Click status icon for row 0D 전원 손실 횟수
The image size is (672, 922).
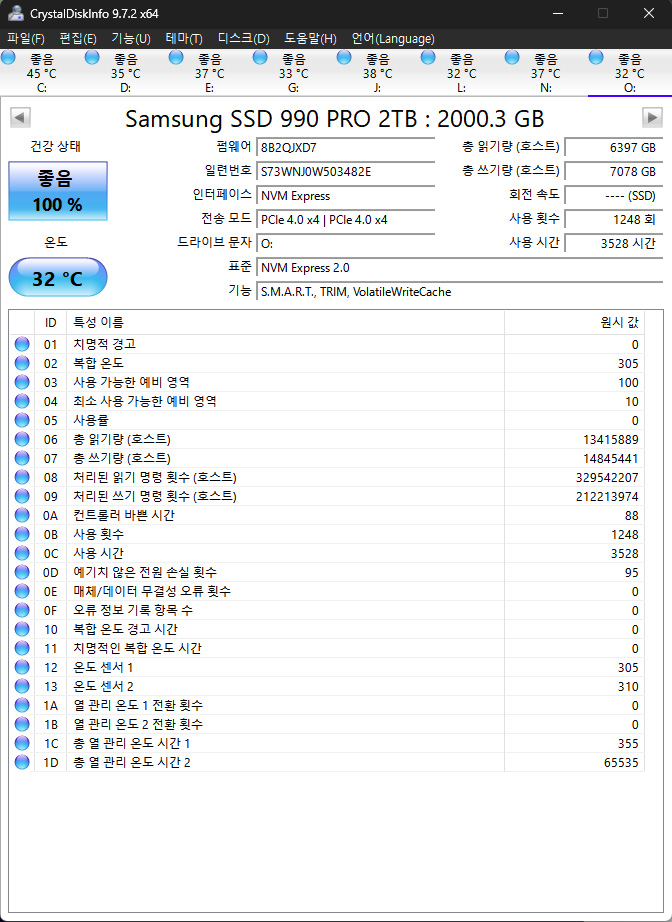pos(22,572)
